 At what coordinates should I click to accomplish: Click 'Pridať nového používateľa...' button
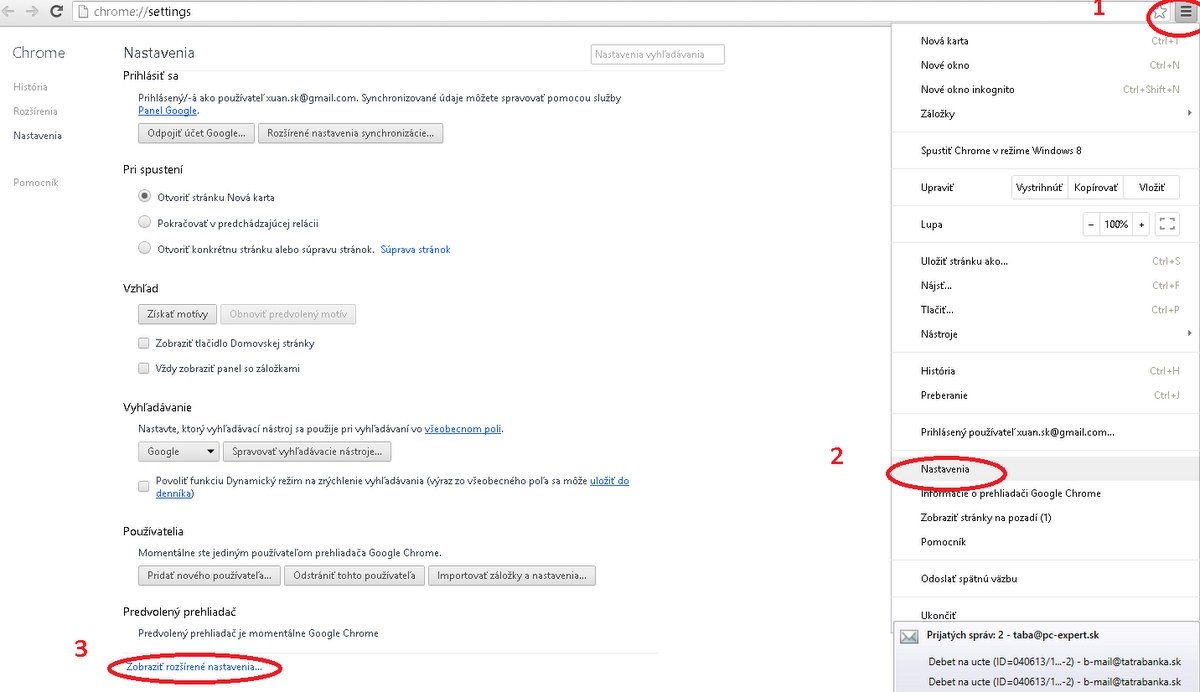tap(209, 576)
